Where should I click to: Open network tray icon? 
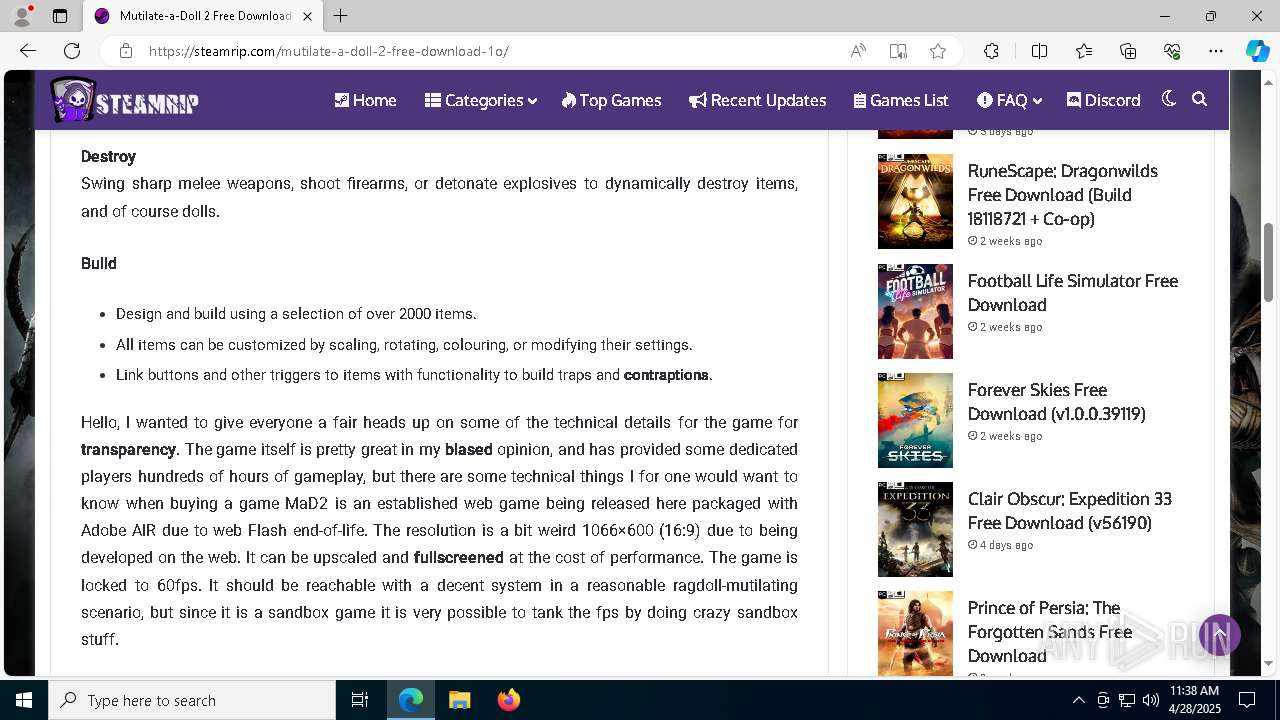[1127, 700]
